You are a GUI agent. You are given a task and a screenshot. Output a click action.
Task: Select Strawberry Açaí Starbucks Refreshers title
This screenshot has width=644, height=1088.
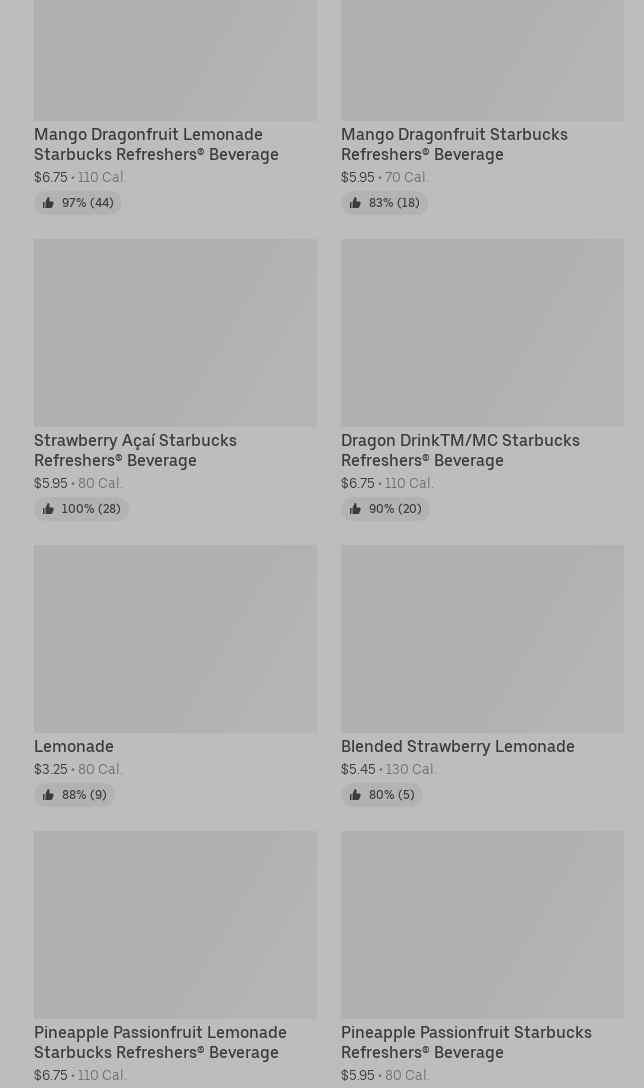click(135, 450)
